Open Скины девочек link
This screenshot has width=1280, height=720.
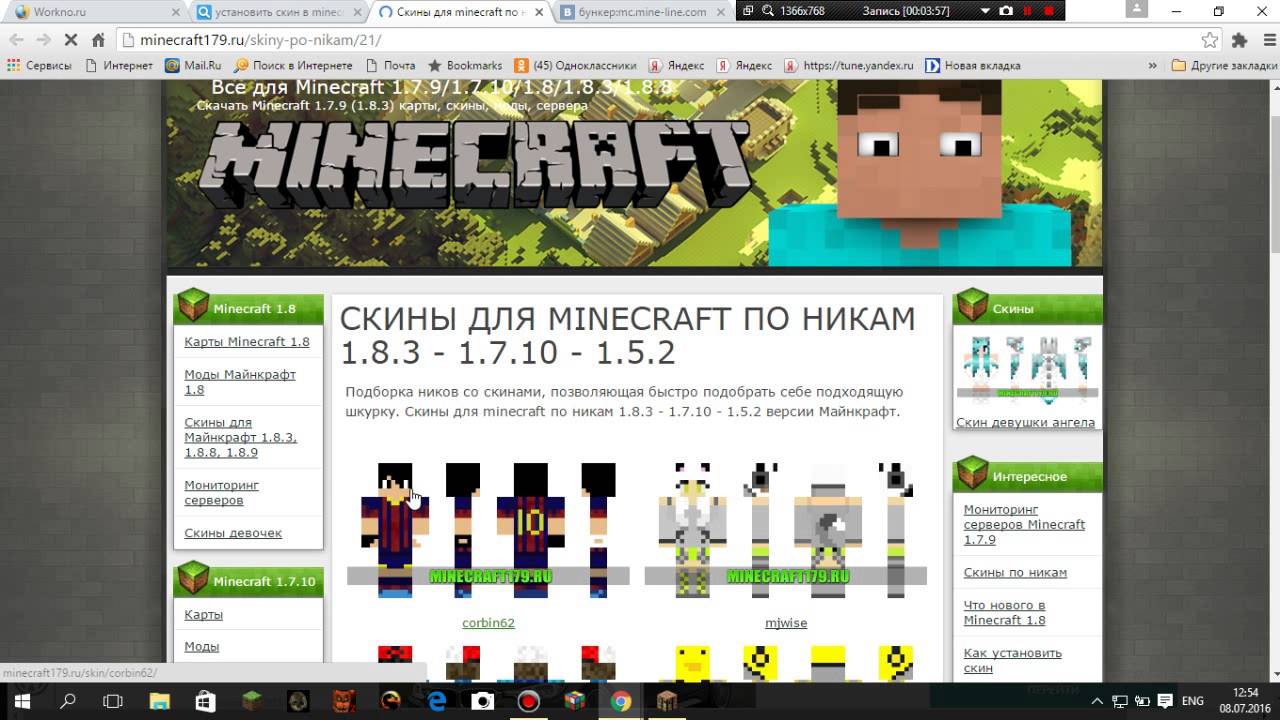click(x=233, y=533)
